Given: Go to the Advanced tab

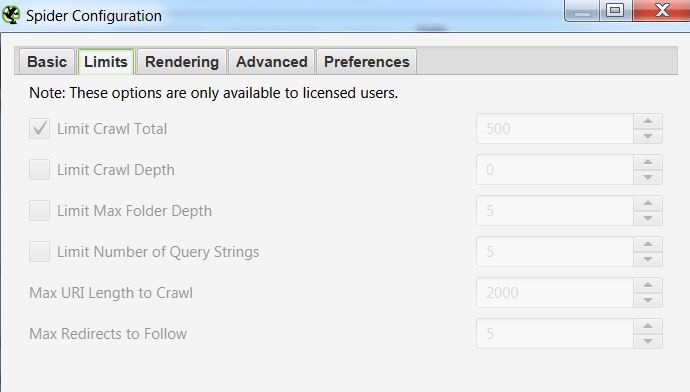Looking at the screenshot, I should tap(272, 62).
